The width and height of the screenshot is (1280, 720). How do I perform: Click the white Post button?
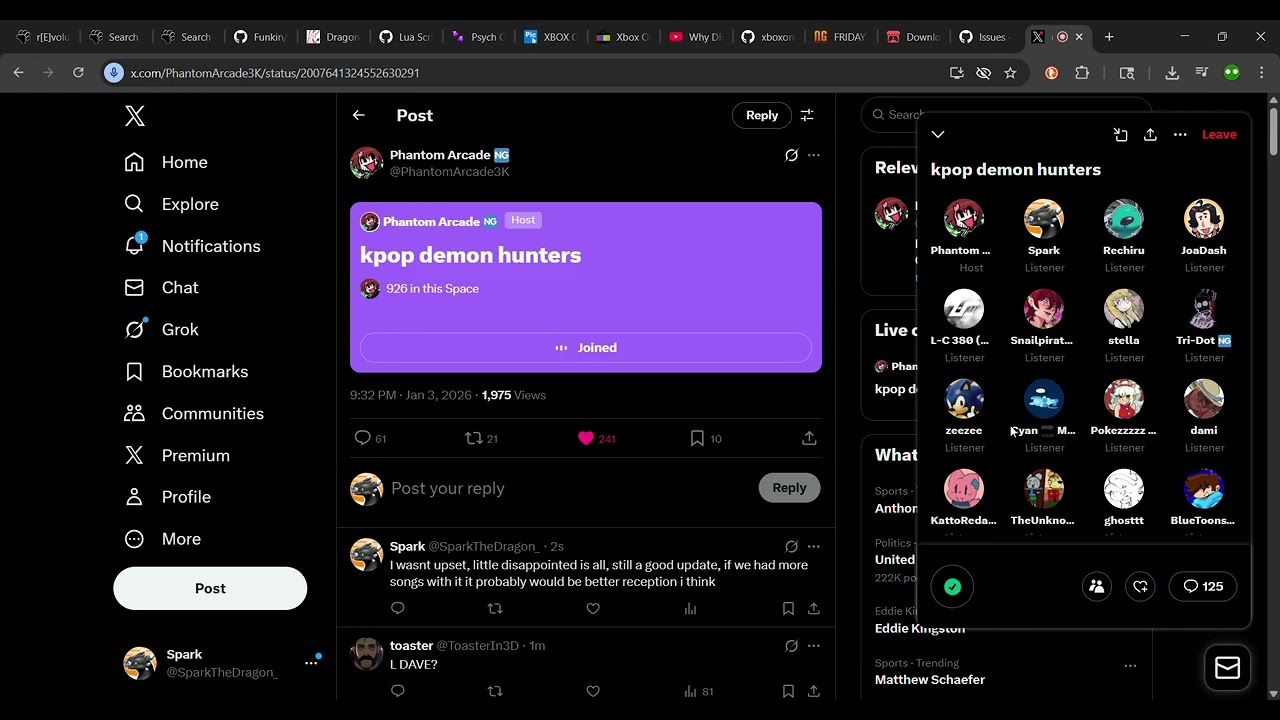210,589
